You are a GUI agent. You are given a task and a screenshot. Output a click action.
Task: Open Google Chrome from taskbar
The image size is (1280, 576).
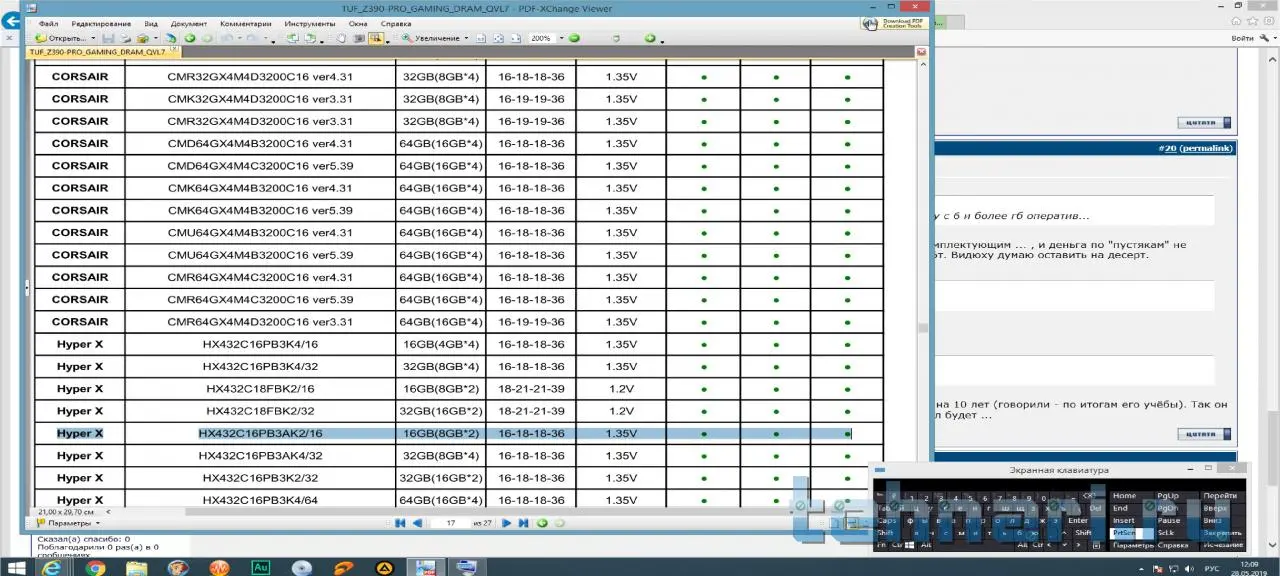point(95,567)
